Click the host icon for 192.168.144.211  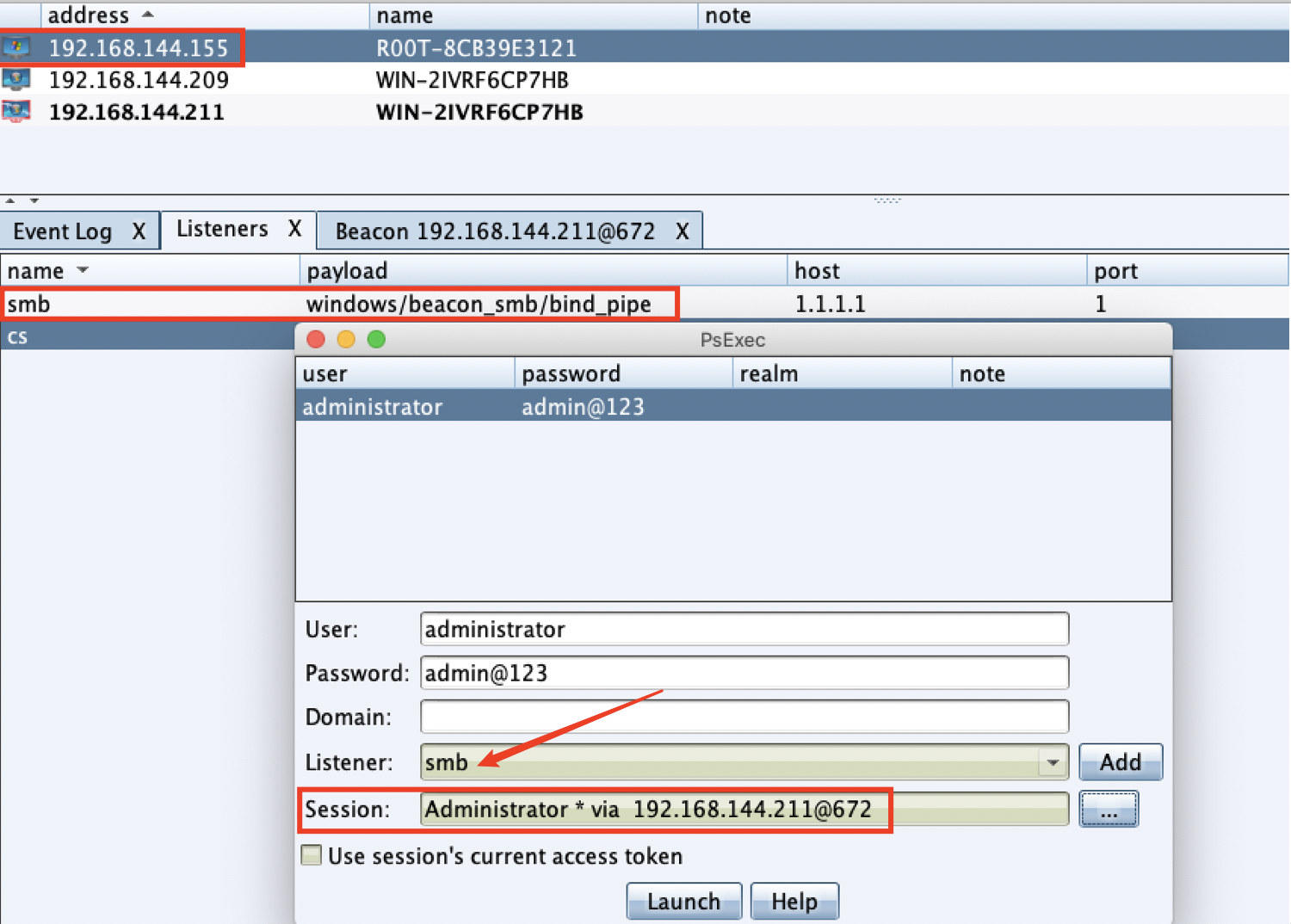[x=16, y=111]
